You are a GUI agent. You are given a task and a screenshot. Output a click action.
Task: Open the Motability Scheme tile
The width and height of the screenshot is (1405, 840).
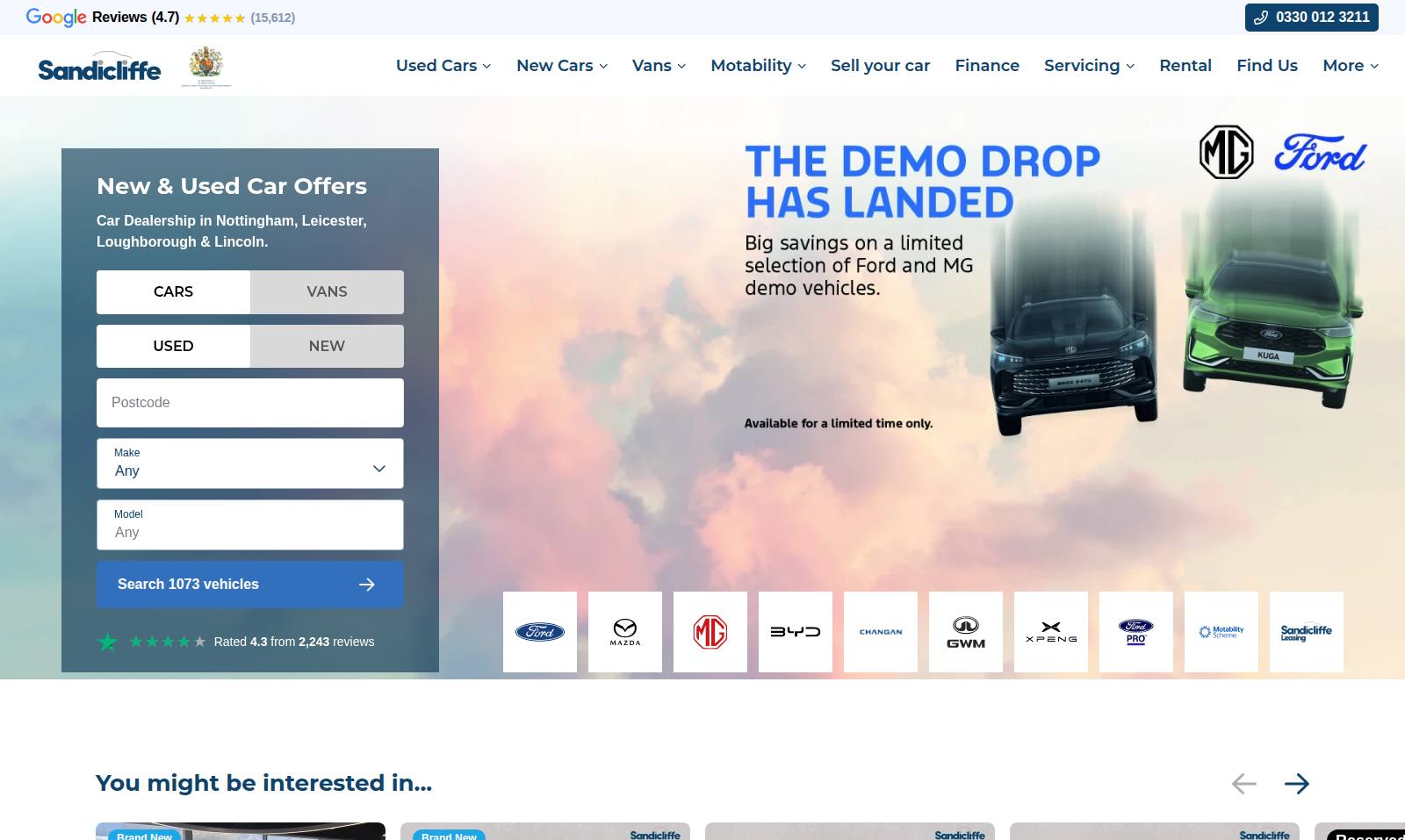[x=1221, y=632]
